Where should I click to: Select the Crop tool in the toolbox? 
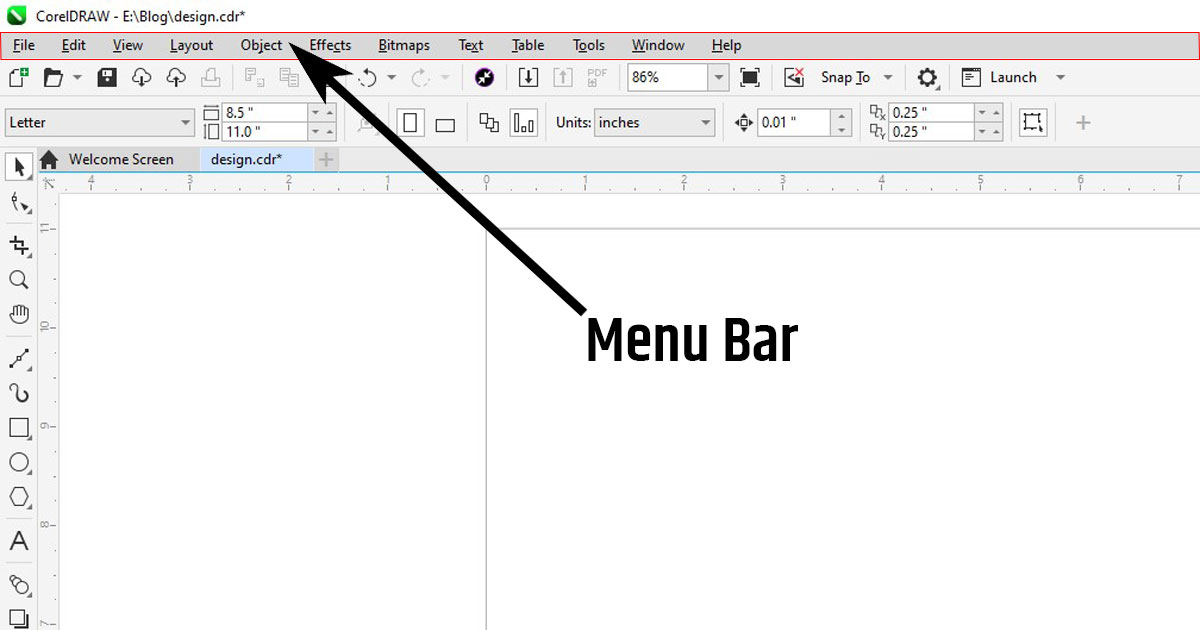point(18,245)
